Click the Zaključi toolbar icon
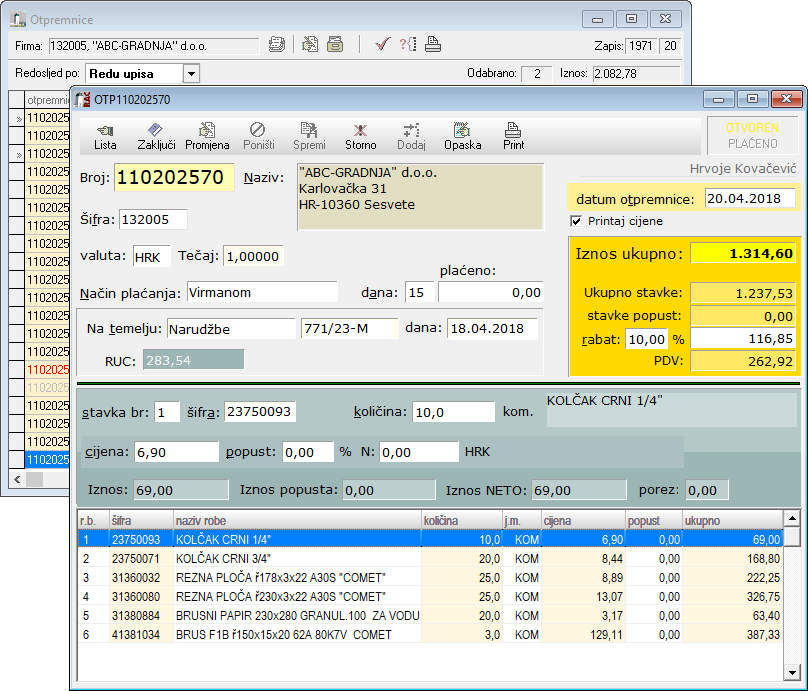This screenshot has width=808, height=691. point(156,137)
